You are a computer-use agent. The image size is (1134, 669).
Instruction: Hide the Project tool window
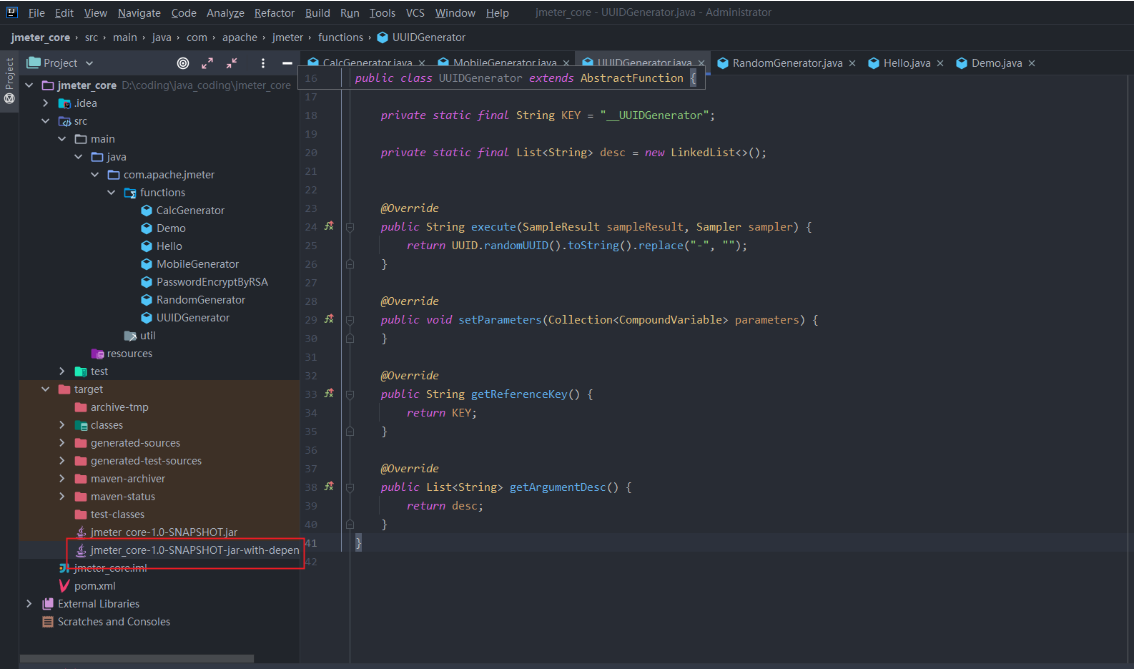pyautogui.click(x=287, y=64)
